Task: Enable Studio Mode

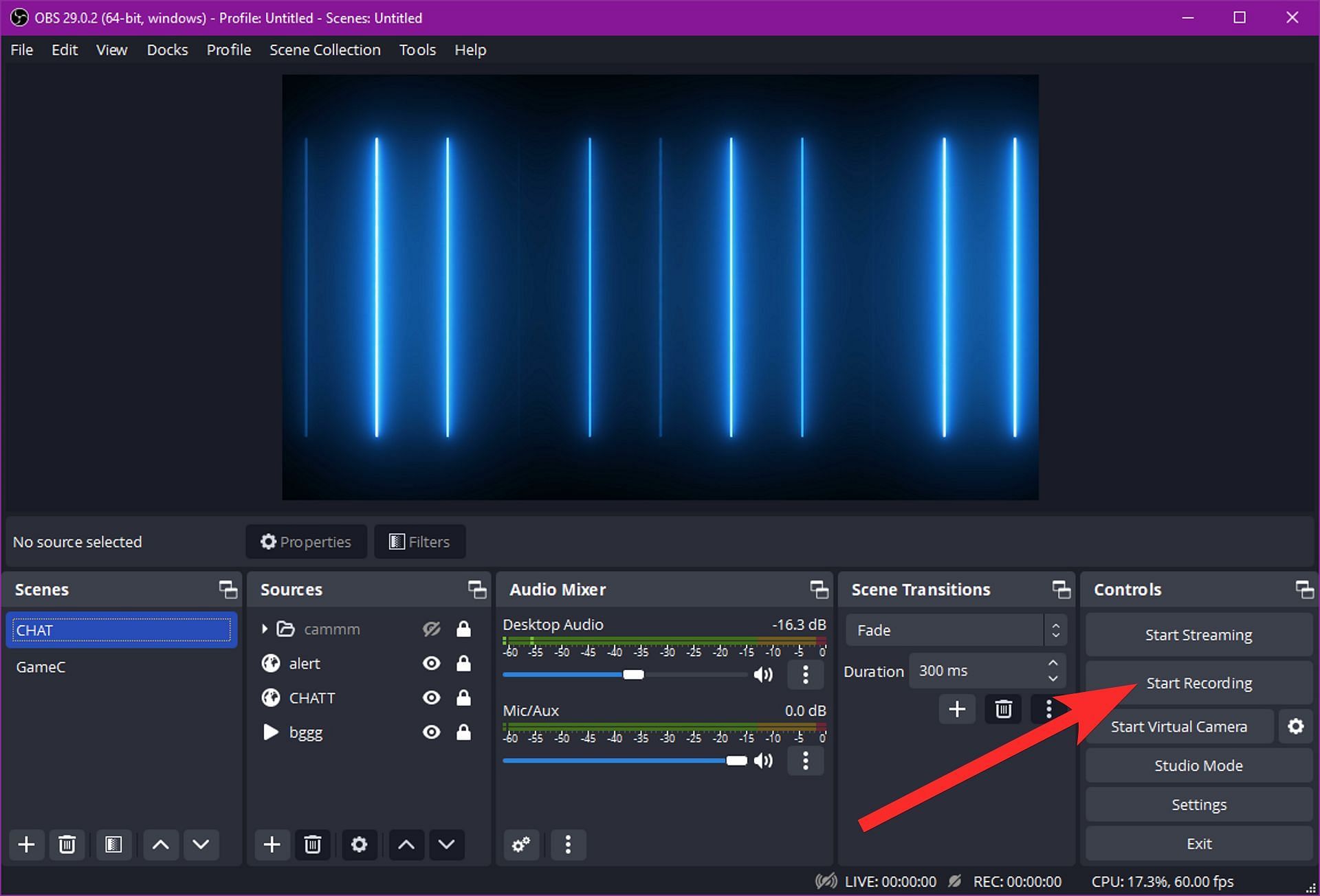Action: (1198, 765)
